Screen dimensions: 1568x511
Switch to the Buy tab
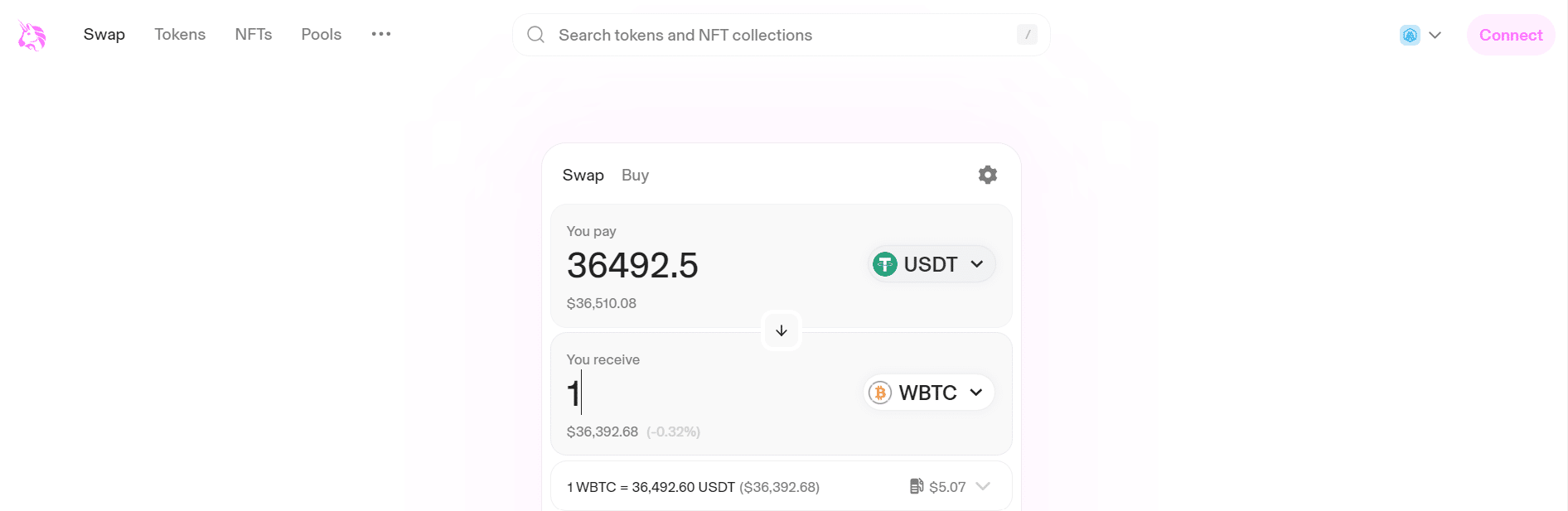(635, 175)
